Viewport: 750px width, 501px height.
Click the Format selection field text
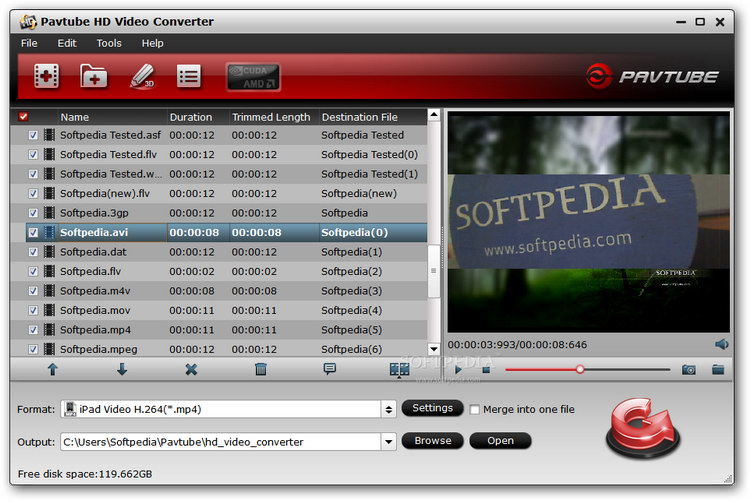(140, 410)
